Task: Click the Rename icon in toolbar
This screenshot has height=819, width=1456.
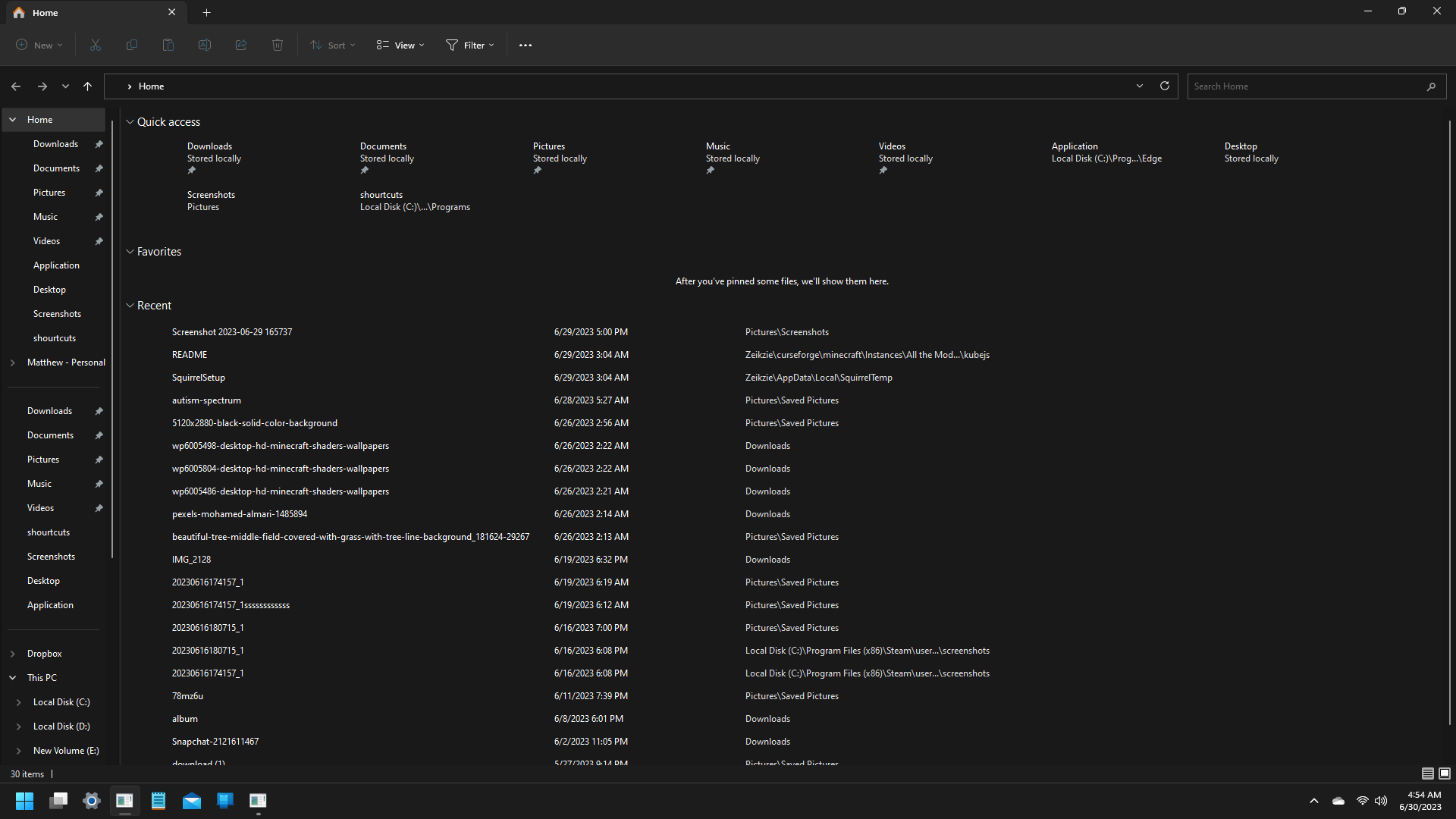Action: pyautogui.click(x=205, y=45)
